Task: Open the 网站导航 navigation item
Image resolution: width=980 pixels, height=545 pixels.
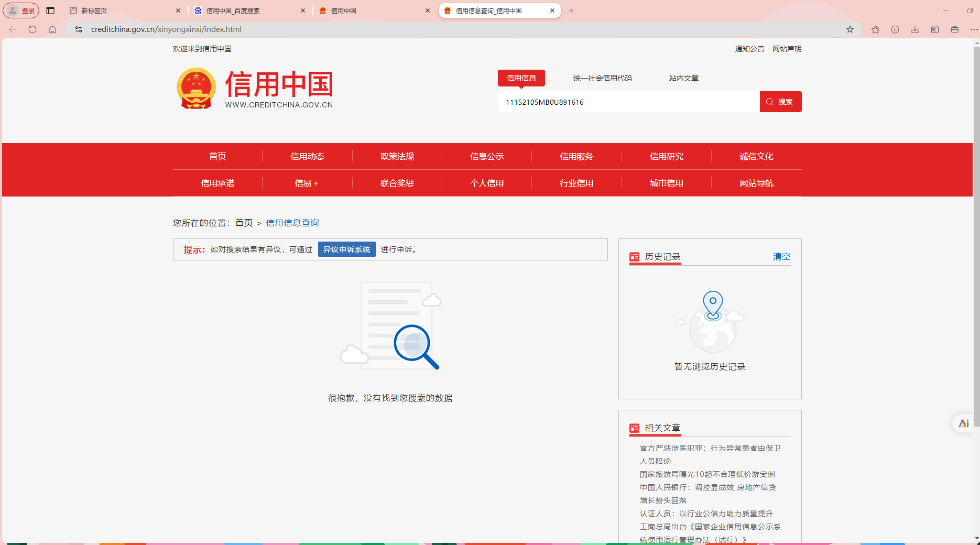Action: pos(756,183)
